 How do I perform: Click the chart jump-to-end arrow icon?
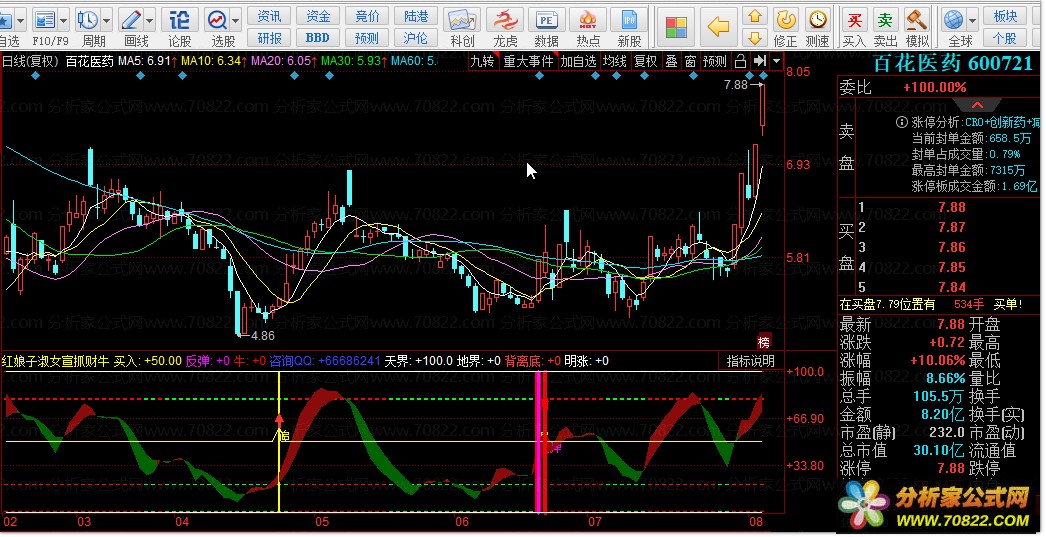click(x=759, y=61)
